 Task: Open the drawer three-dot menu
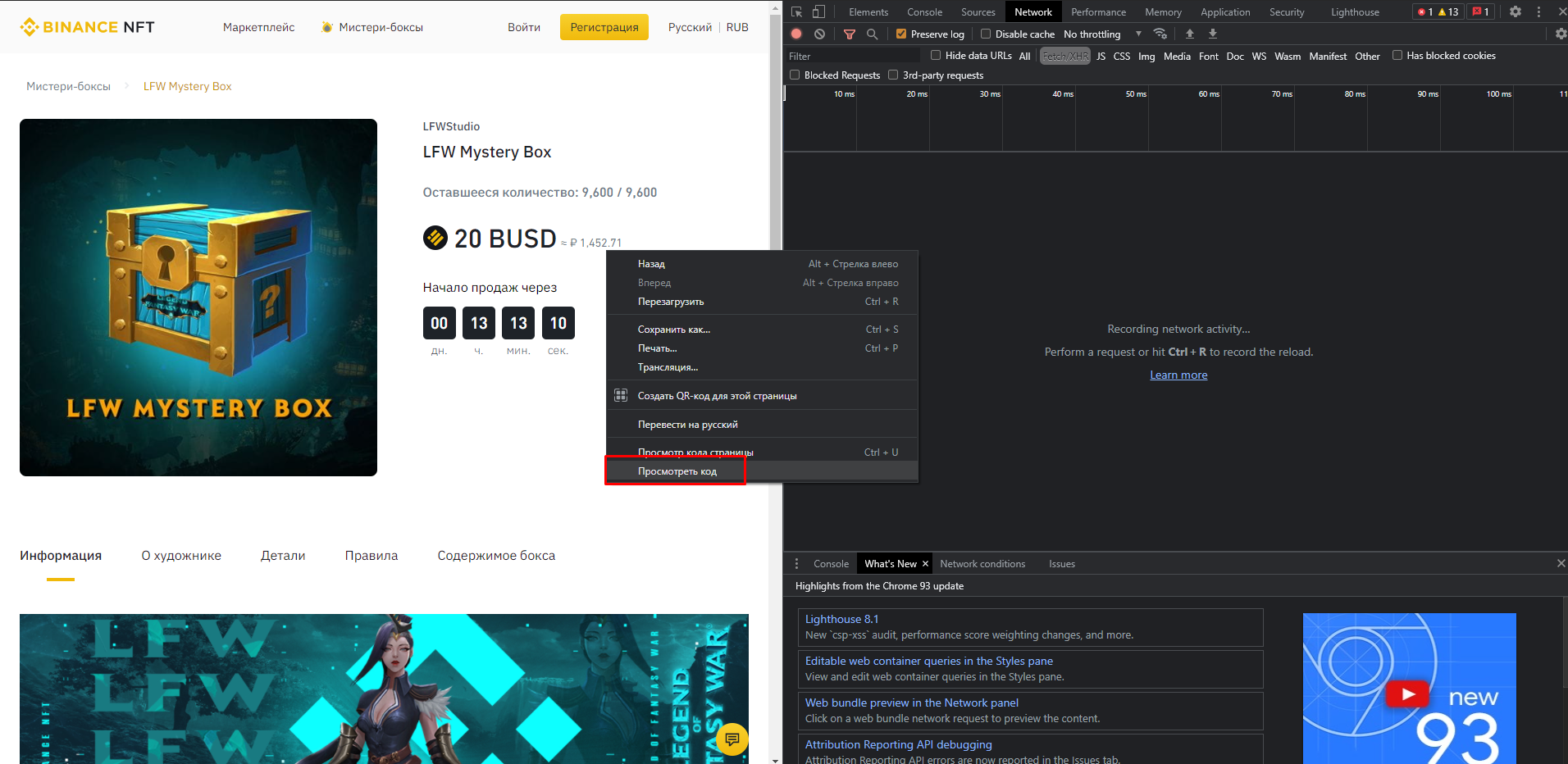796,564
